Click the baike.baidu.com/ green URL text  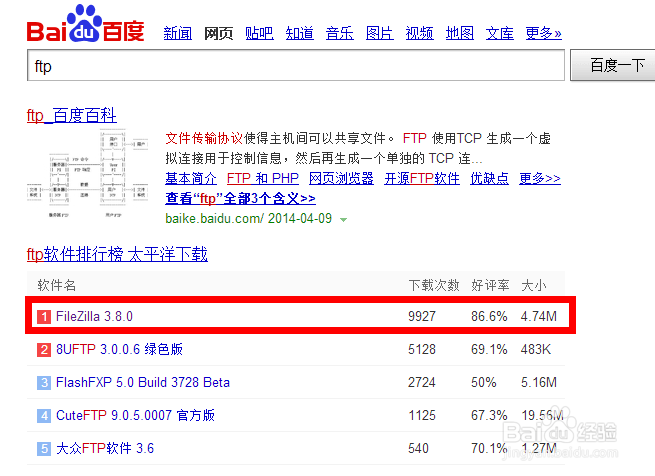coord(214,218)
